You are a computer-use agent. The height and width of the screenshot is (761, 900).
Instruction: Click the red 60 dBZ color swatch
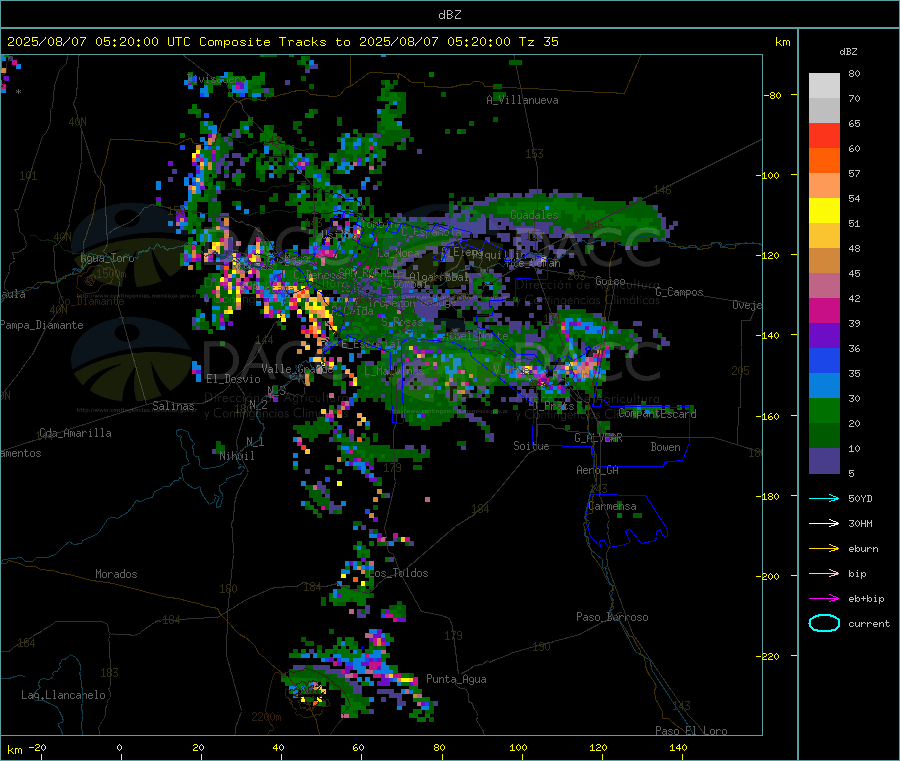click(824, 135)
